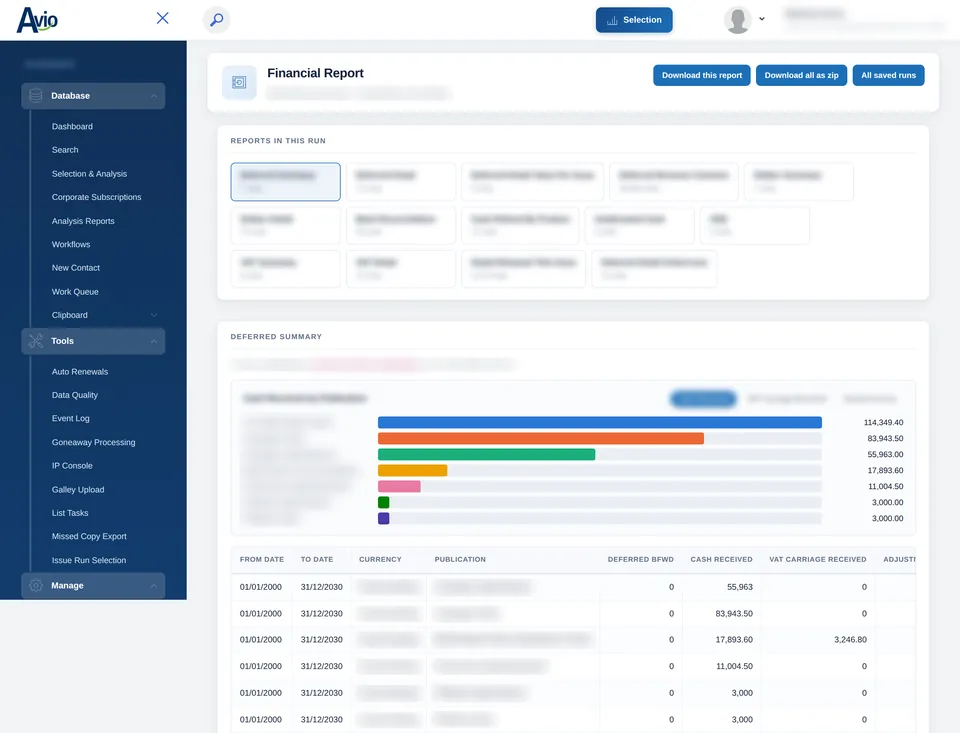Click the blue 114,349.40 bar
This screenshot has width=960, height=733.
[599, 423]
